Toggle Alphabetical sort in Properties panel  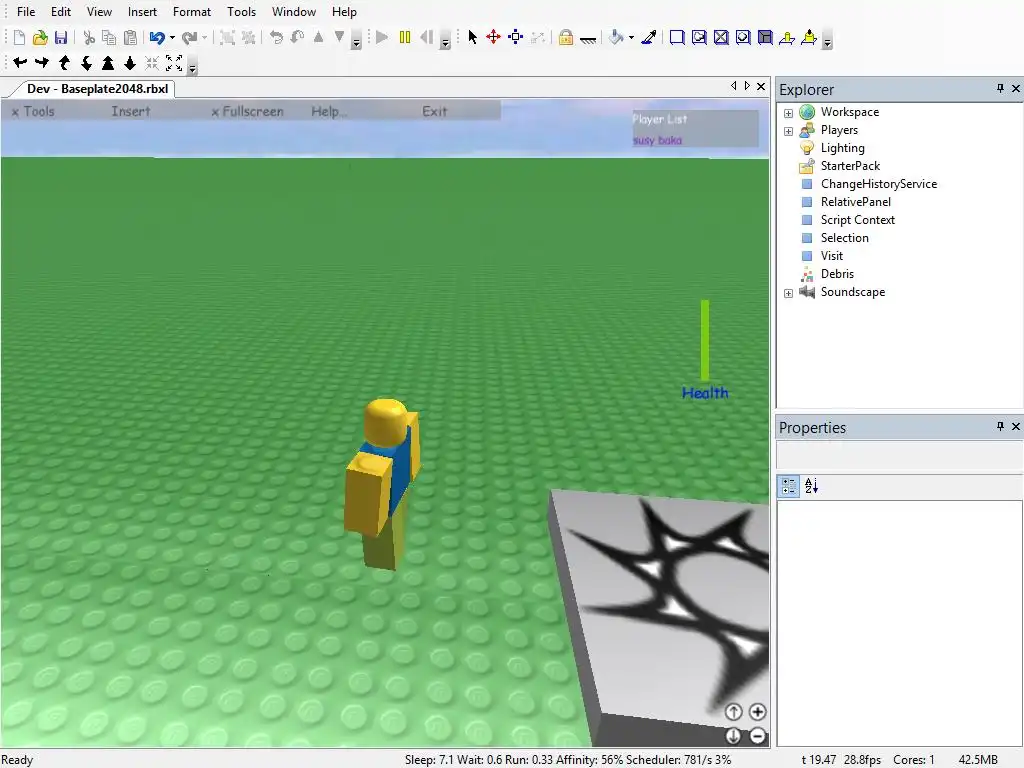(811, 486)
